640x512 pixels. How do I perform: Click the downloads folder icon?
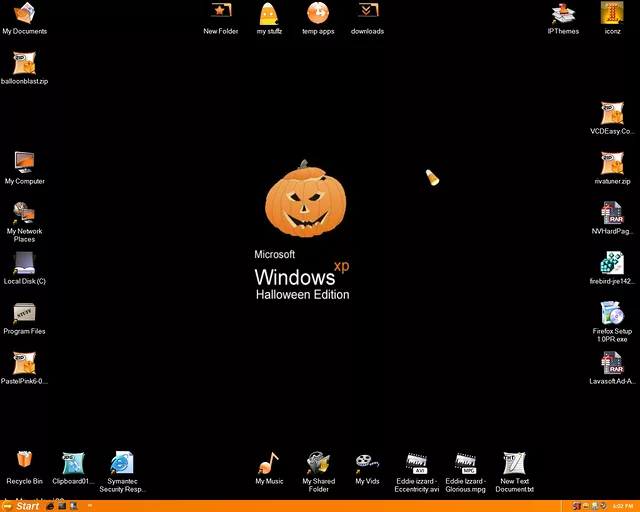pos(367,14)
